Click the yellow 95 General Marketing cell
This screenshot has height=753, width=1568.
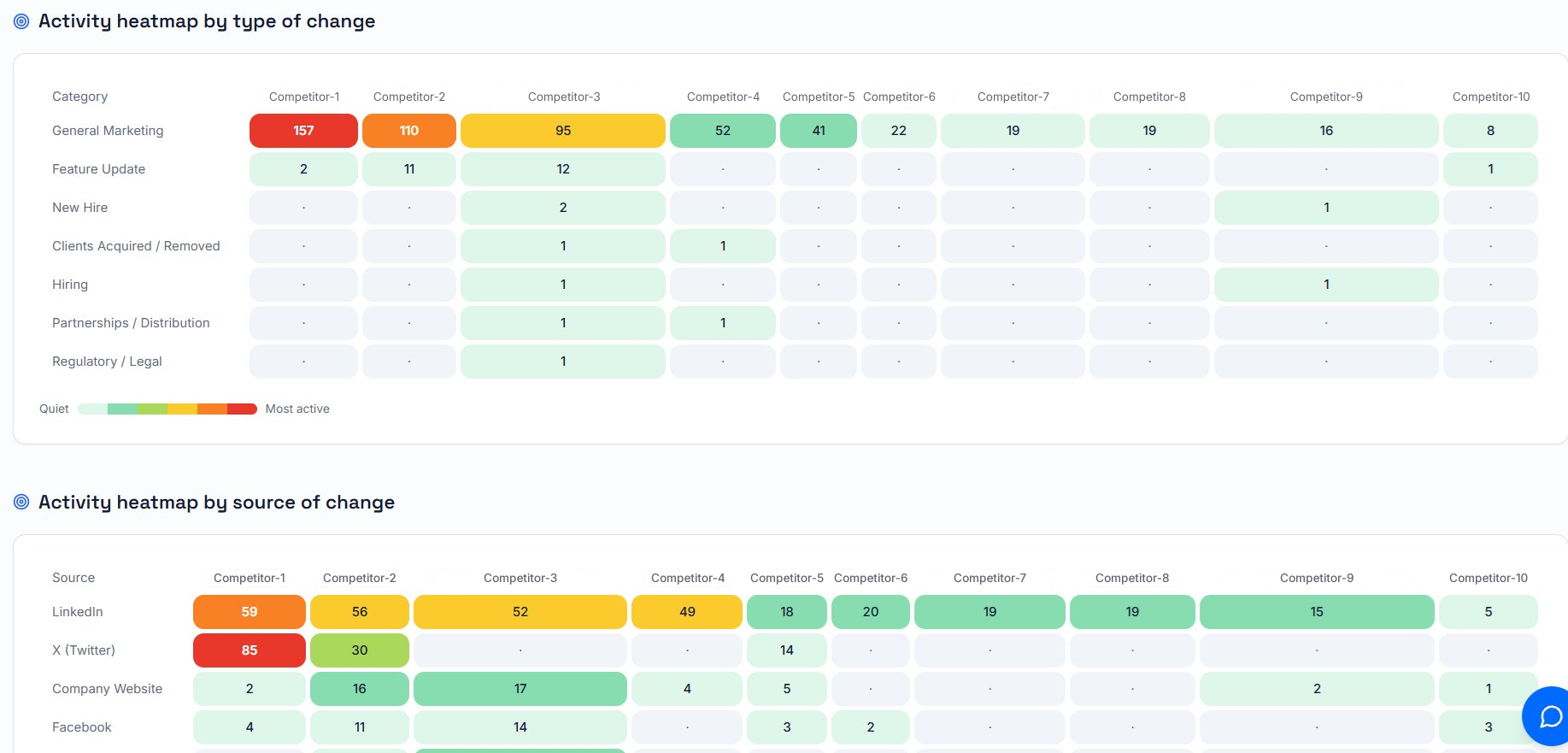pyautogui.click(x=563, y=131)
